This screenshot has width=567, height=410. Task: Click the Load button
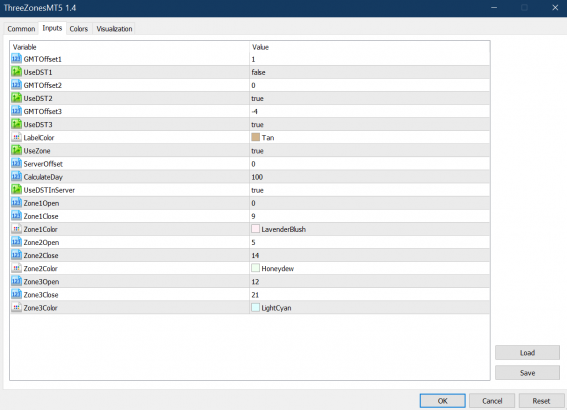click(x=527, y=353)
